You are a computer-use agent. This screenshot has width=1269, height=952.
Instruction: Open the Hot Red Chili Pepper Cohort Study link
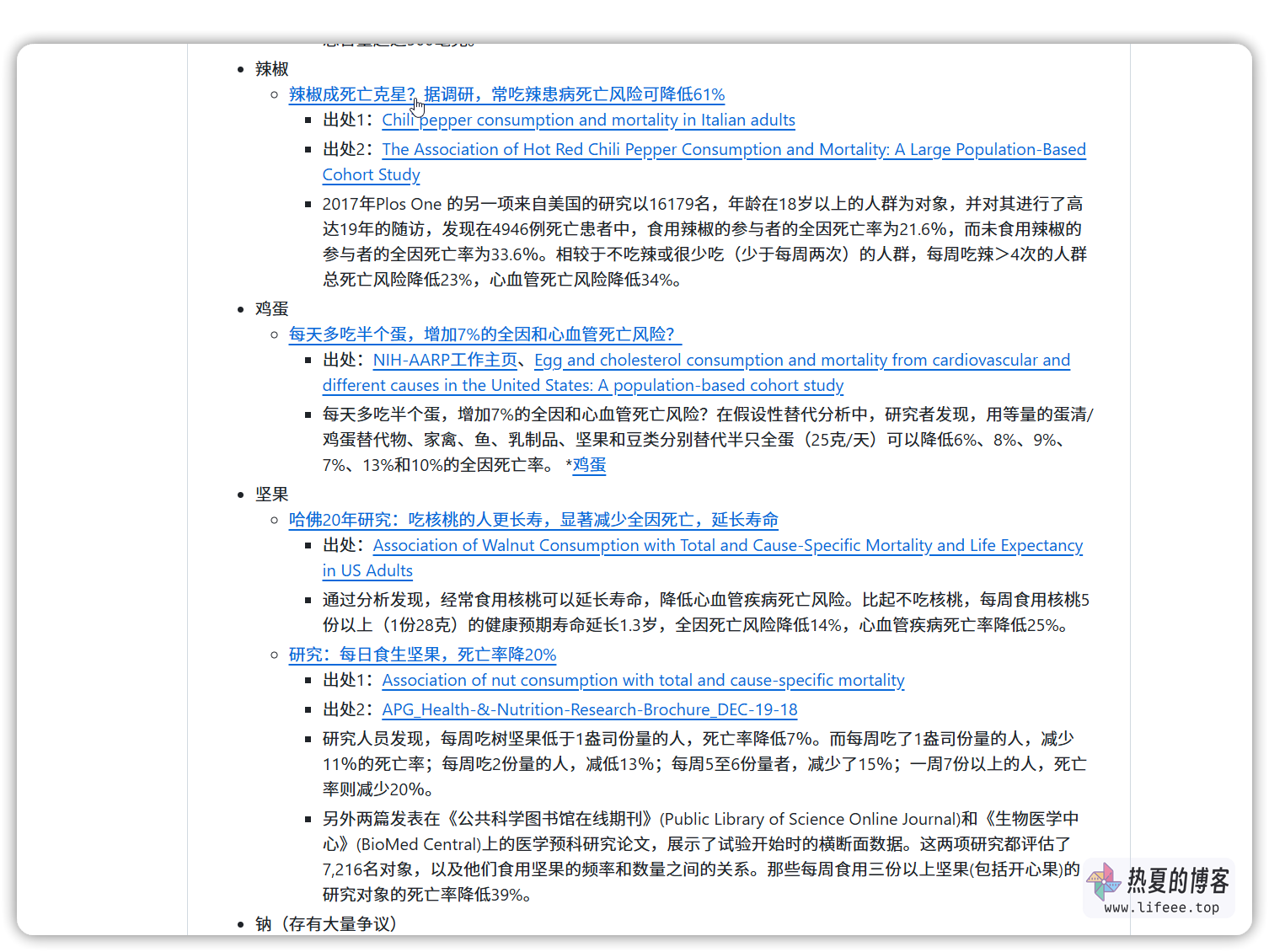[x=733, y=150]
